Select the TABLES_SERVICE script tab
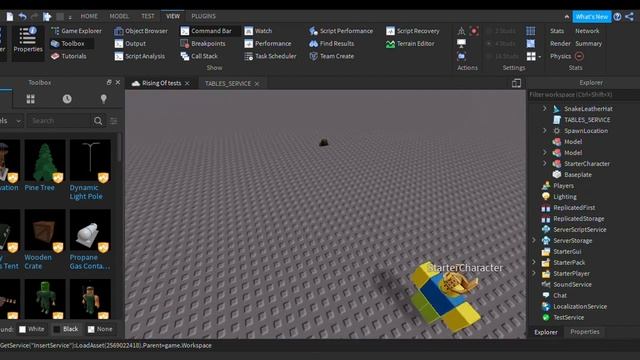The image size is (640, 360). [x=228, y=83]
